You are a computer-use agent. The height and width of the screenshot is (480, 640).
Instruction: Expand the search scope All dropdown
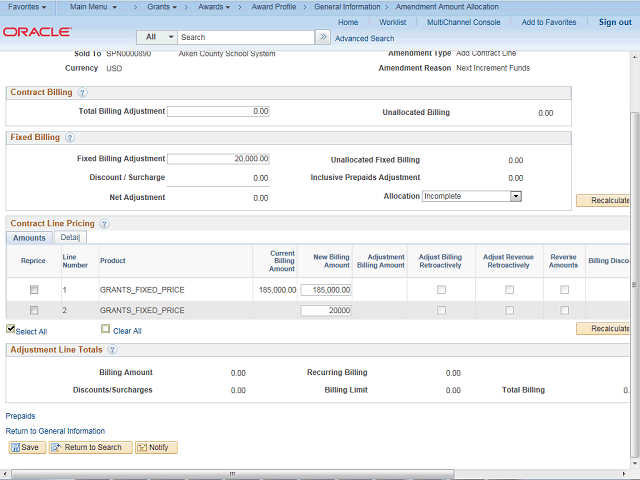coord(157,37)
